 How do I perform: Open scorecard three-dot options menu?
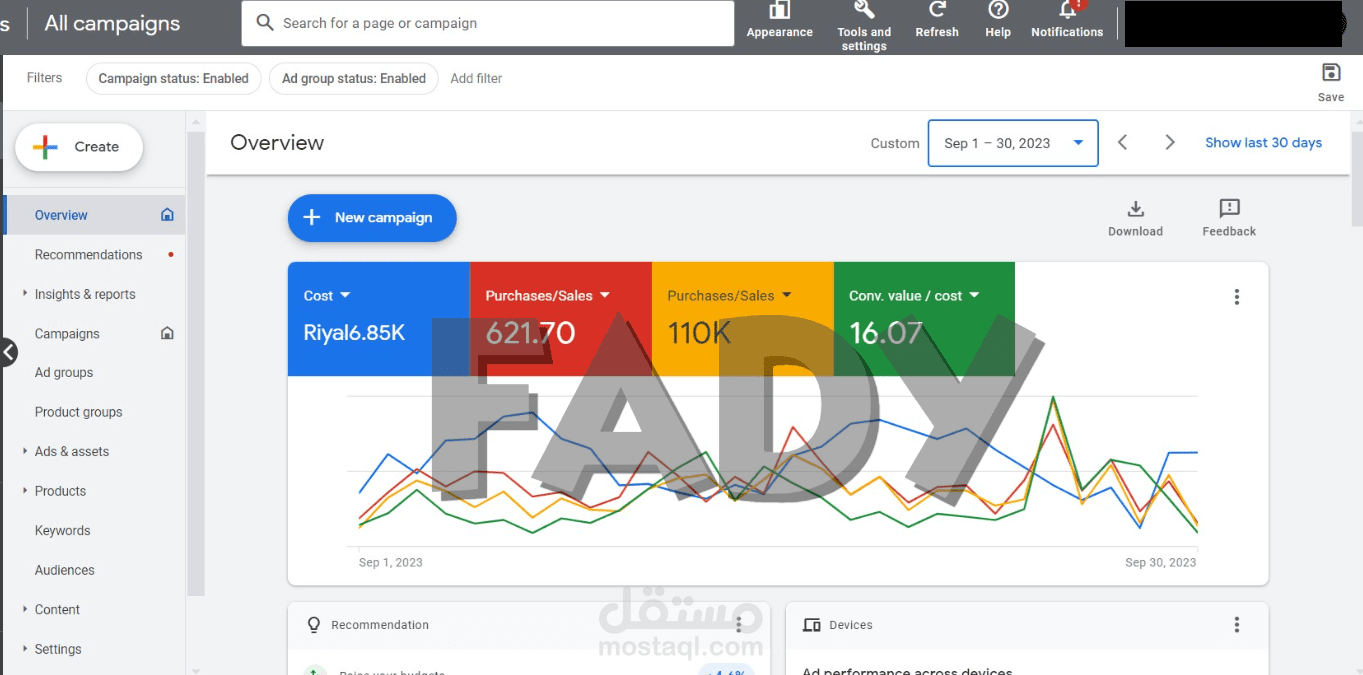click(x=1237, y=297)
